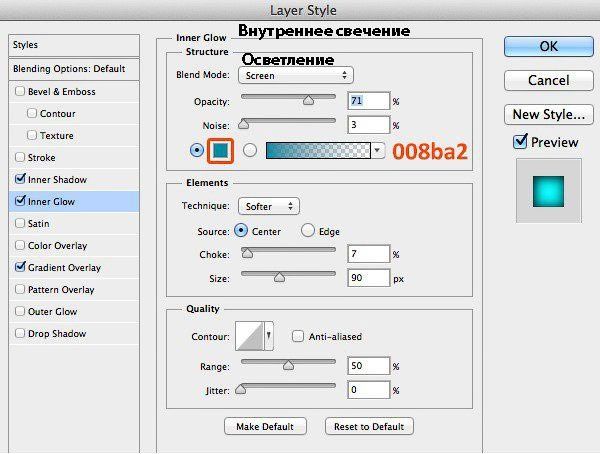Screen dimensions: 600x454
Task: Click the Contour curve thumbnail
Action: (249, 336)
